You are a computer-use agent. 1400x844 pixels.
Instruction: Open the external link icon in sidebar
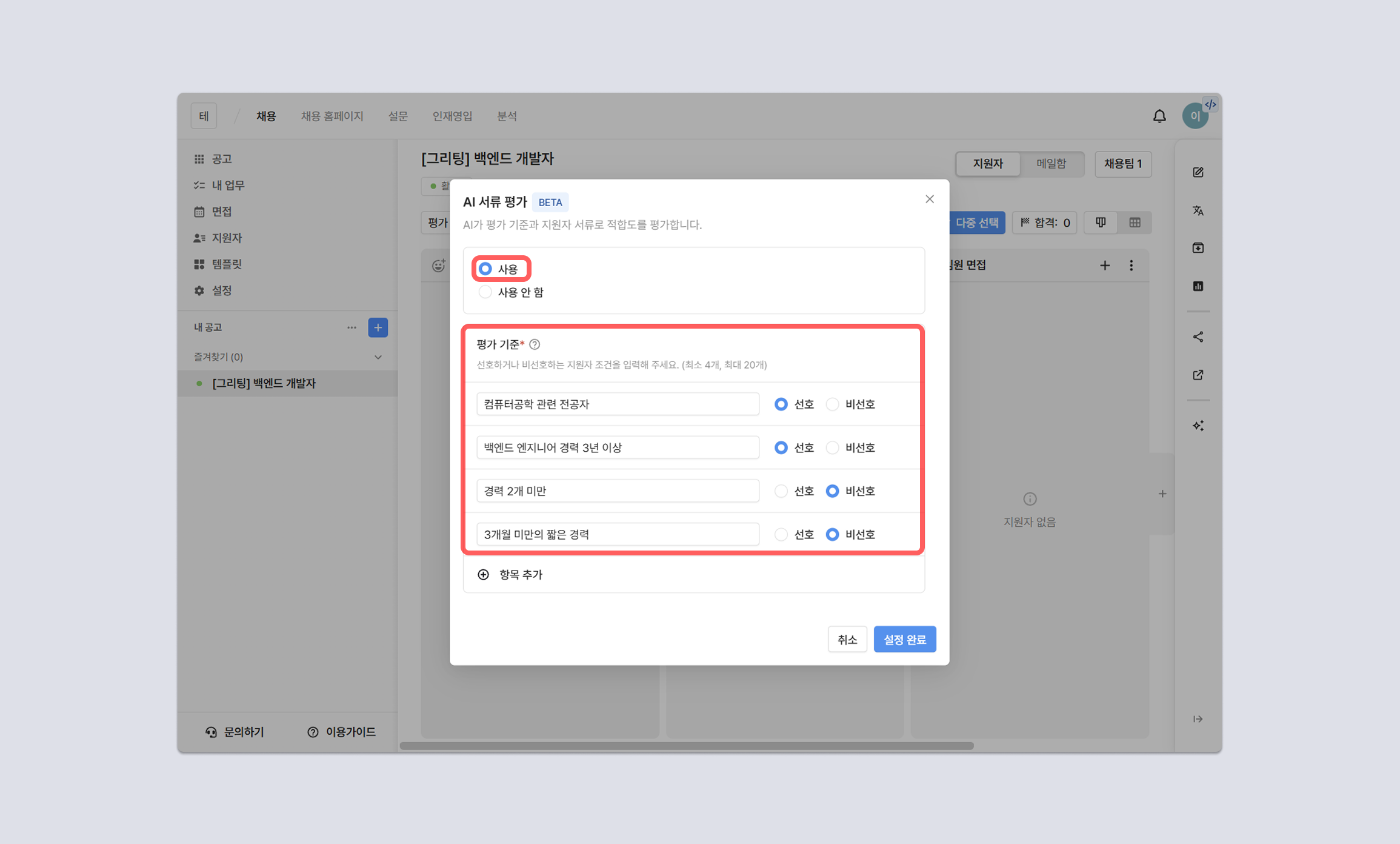[1198, 375]
